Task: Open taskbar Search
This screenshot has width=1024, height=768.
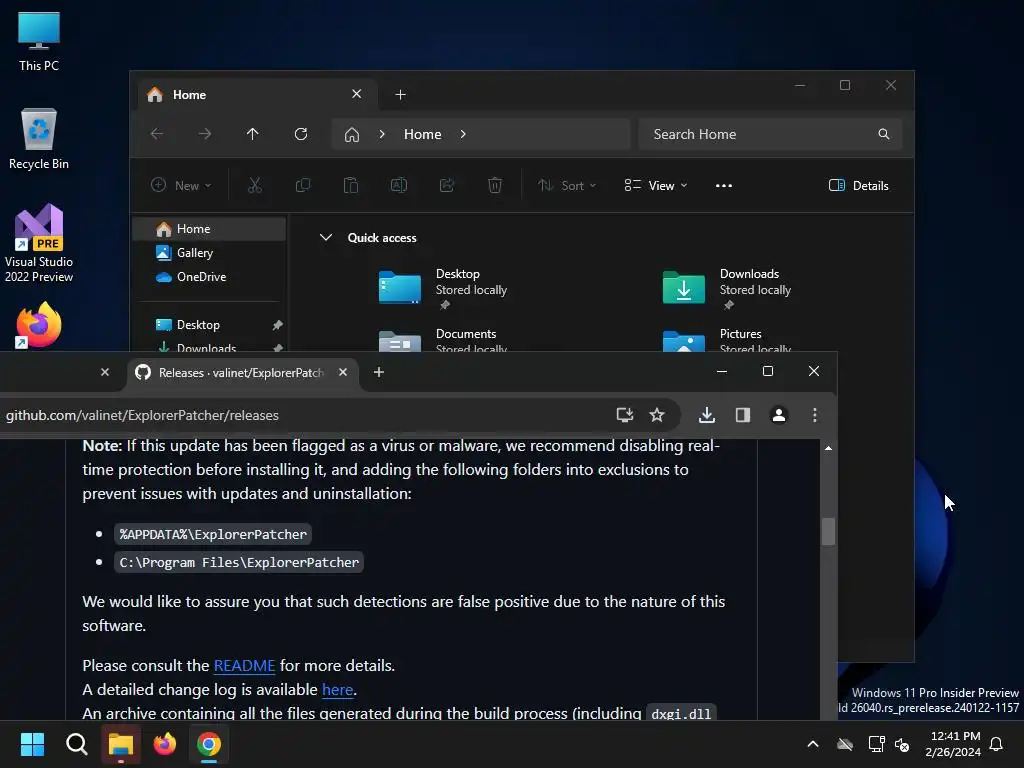Action: pos(76,744)
